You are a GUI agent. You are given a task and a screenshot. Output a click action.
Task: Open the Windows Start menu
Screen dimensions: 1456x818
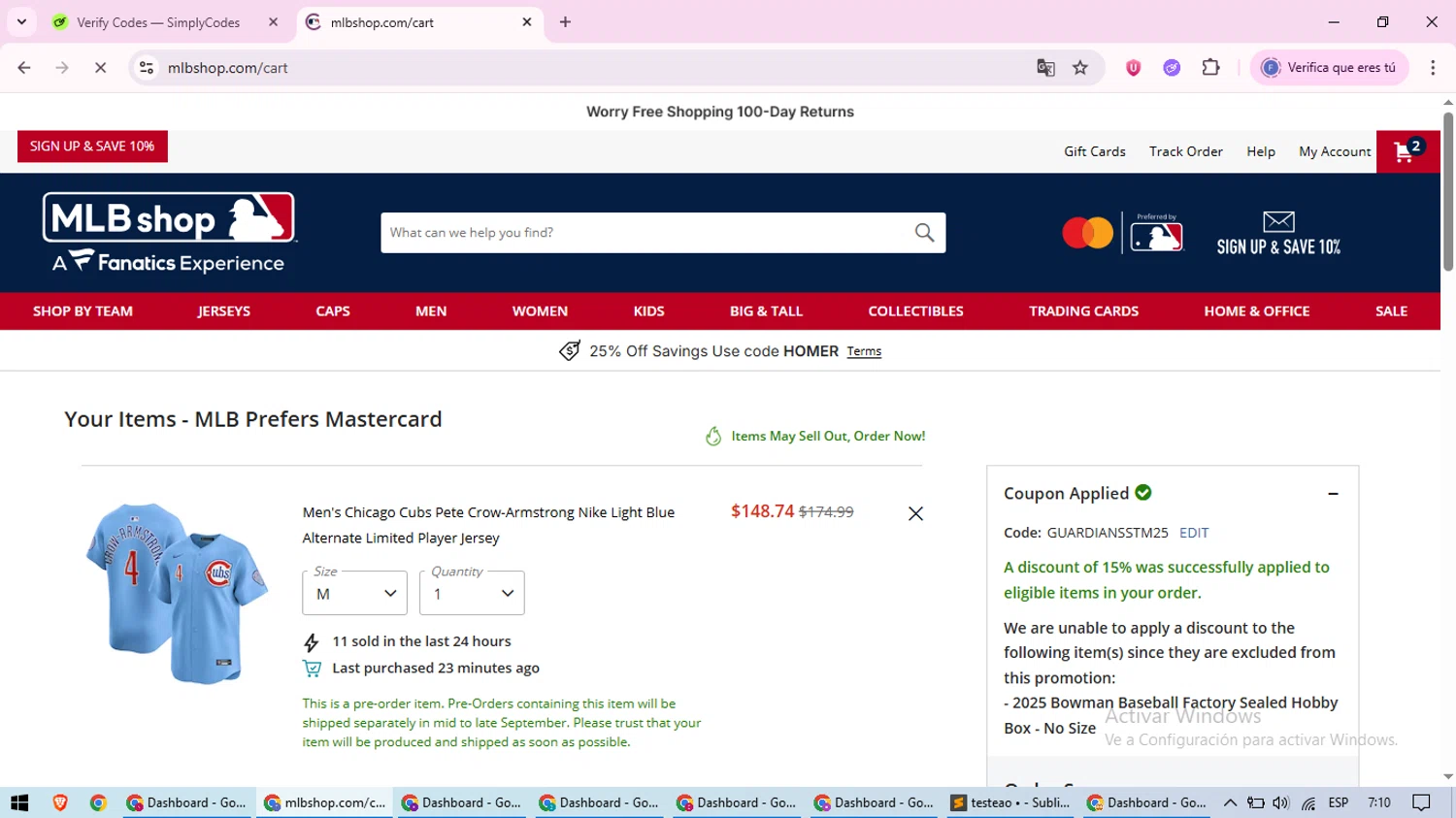19,802
